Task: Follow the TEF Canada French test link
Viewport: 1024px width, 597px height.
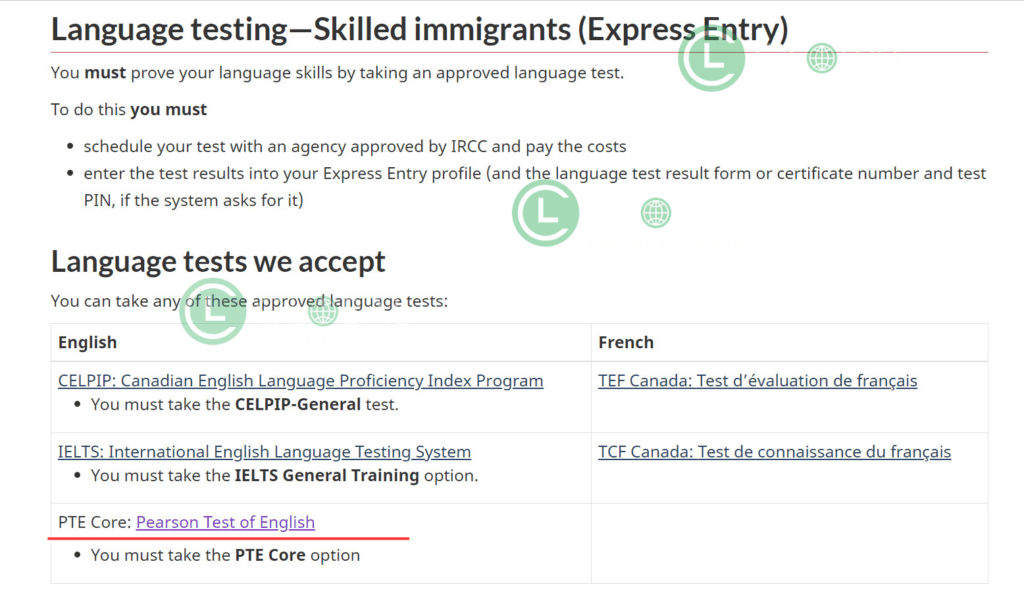Action: [x=757, y=381]
